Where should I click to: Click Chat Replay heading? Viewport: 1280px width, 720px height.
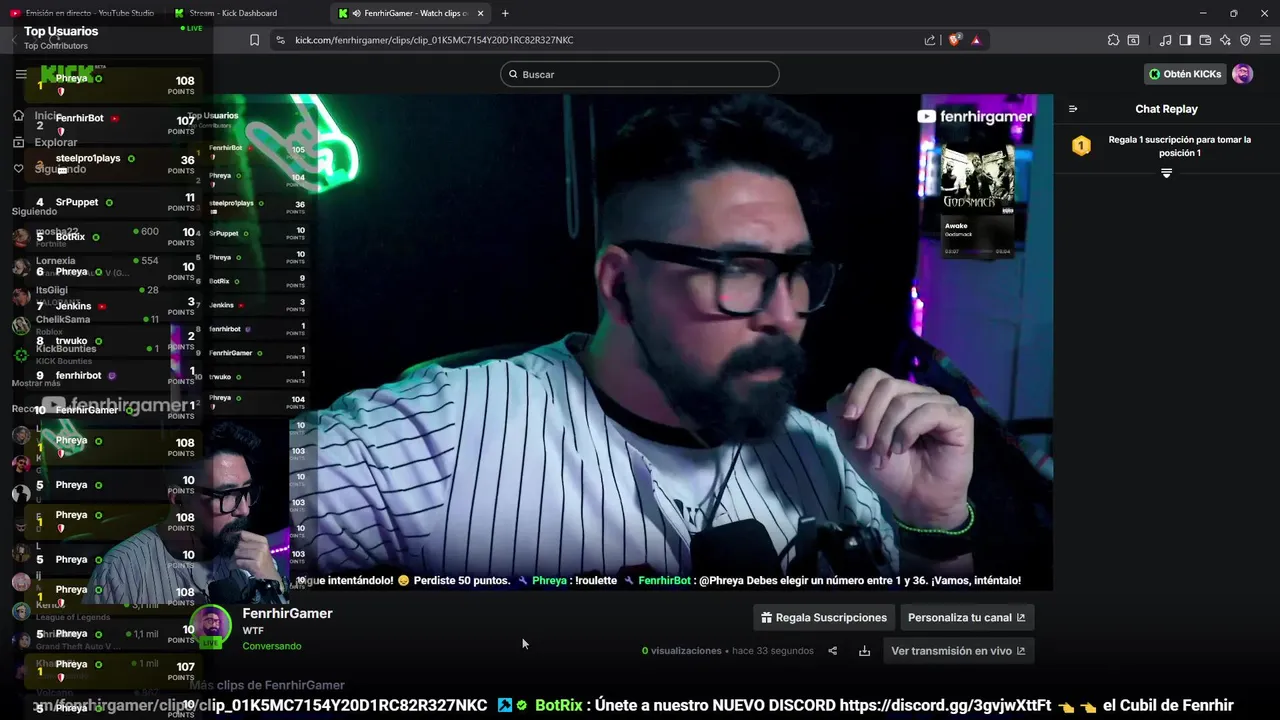(1166, 109)
